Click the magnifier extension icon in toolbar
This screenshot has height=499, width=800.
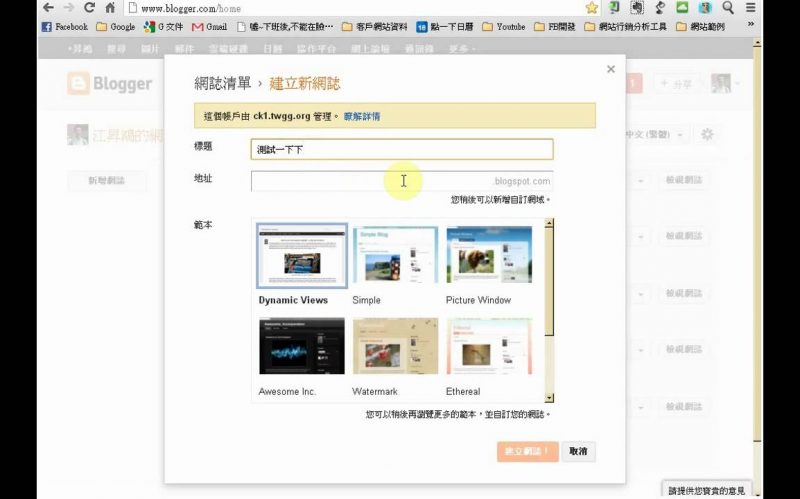point(727,8)
